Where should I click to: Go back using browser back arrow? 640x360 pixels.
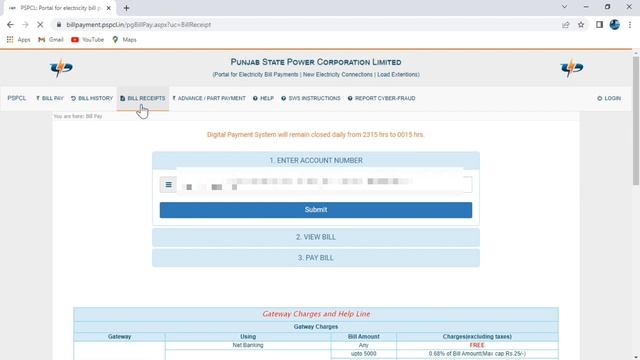click(10, 25)
